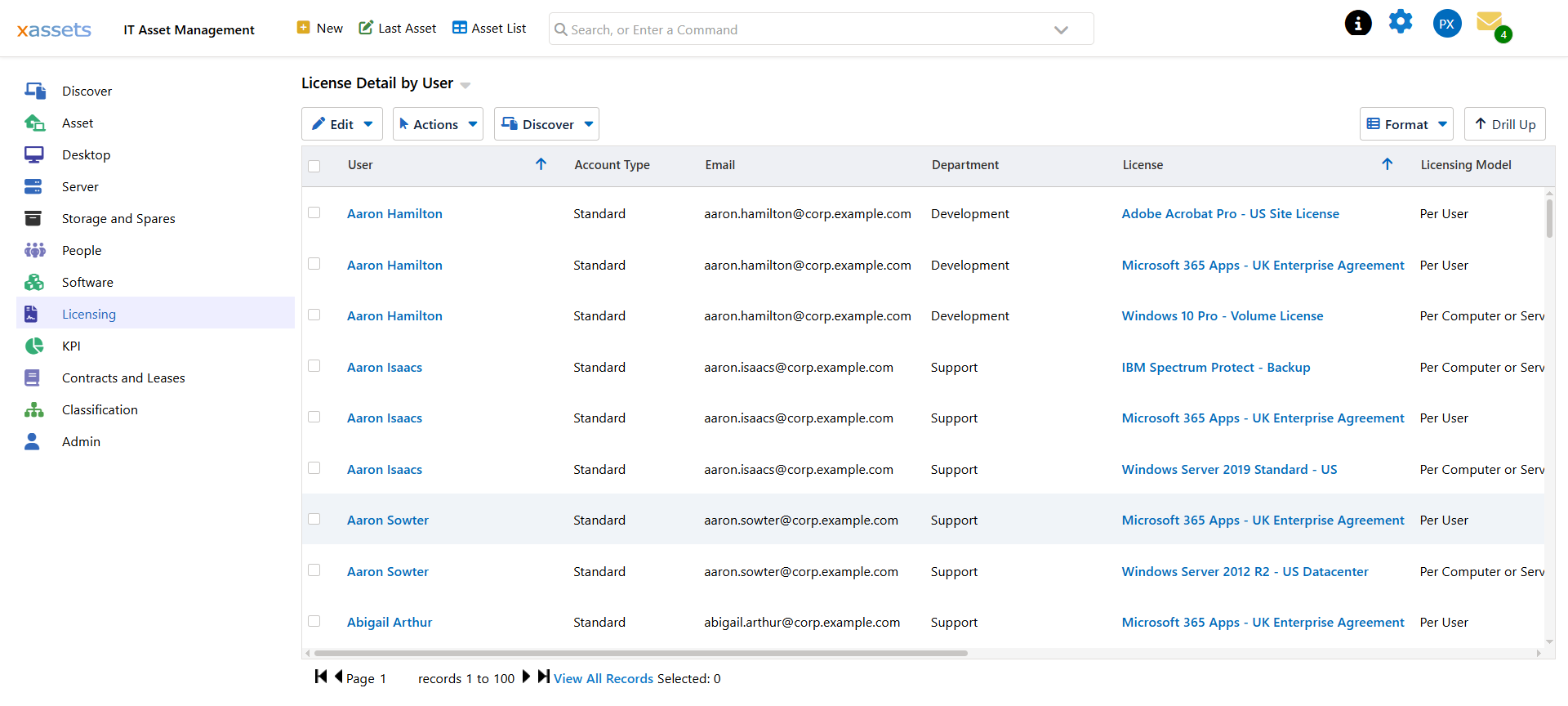The image size is (1568, 706).
Task: Open the Discover toolbar dropdown
Action: pos(546,124)
